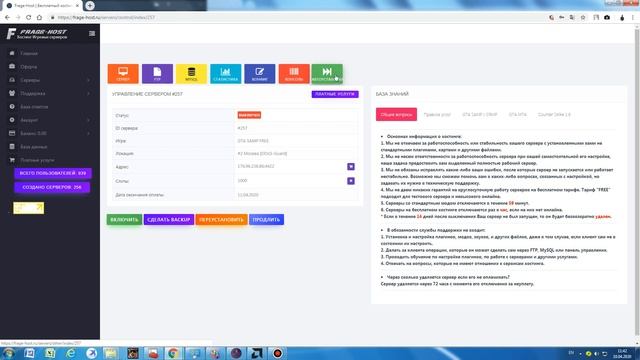Click the browser back arrow
Image resolution: width=640 pixels, height=360 pixels.
7,18
